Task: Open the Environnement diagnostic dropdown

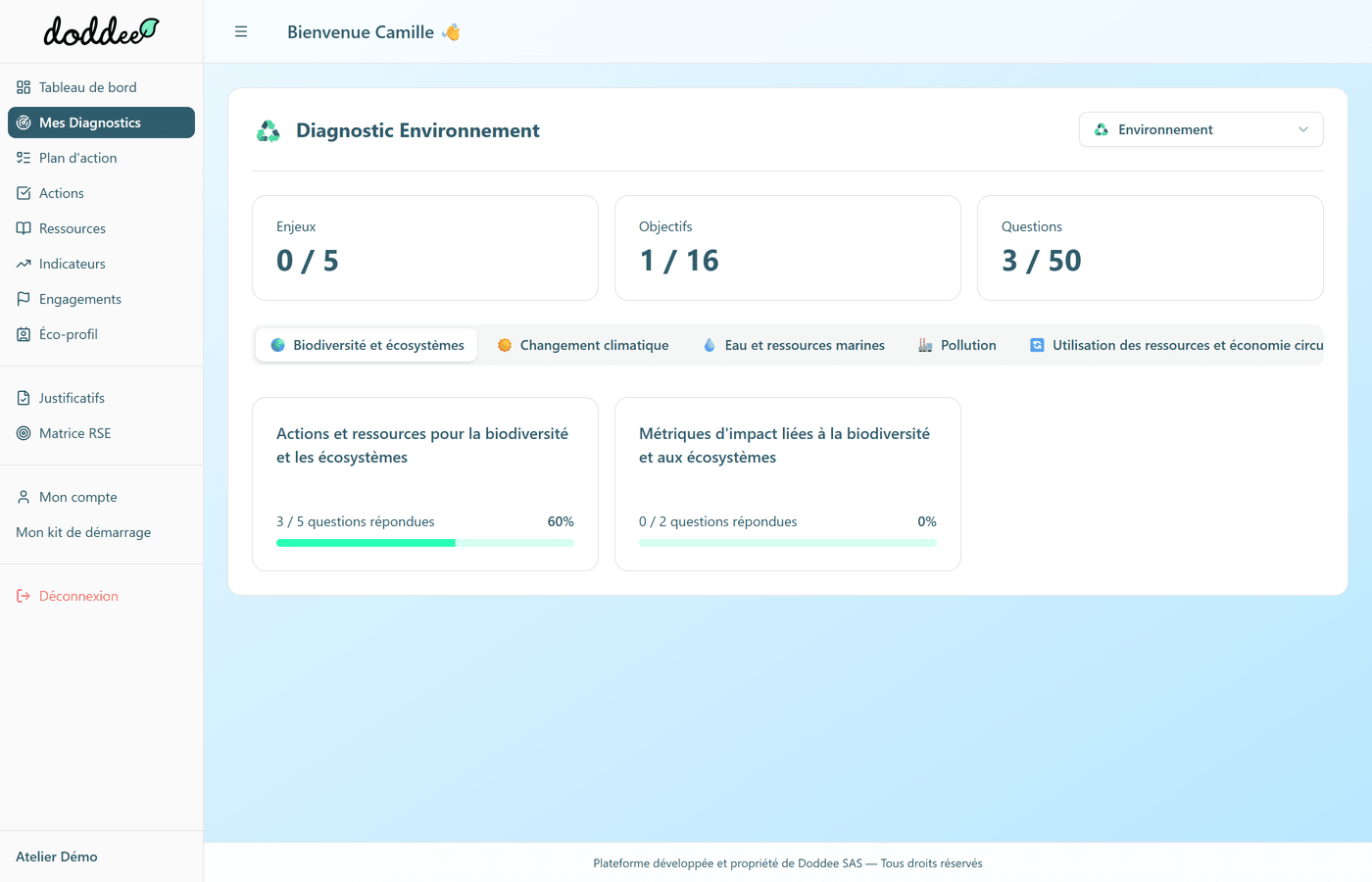Action: [x=1201, y=129]
